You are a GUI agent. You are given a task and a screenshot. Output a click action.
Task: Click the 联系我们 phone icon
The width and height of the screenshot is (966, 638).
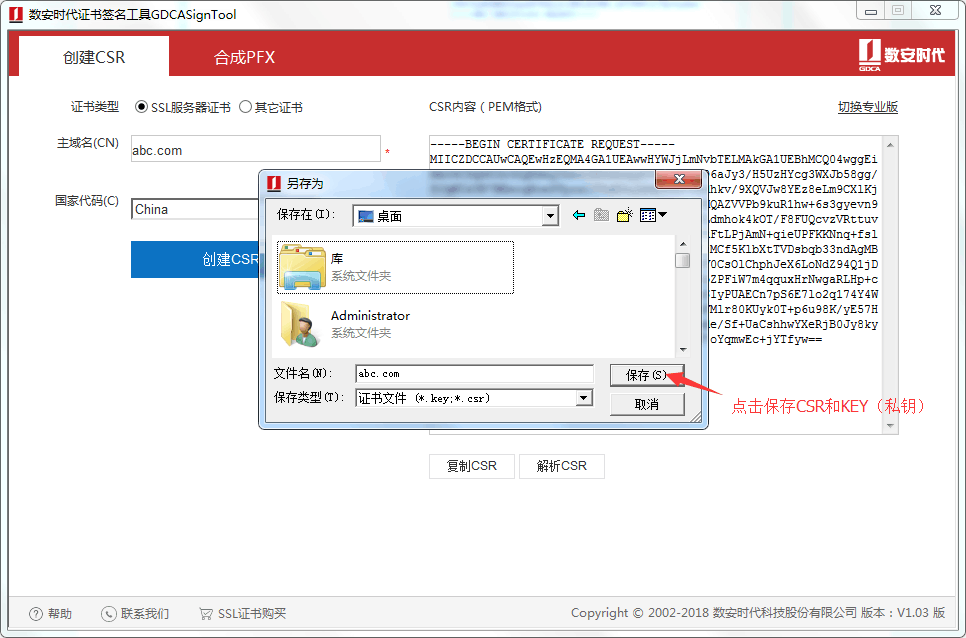(x=108, y=613)
